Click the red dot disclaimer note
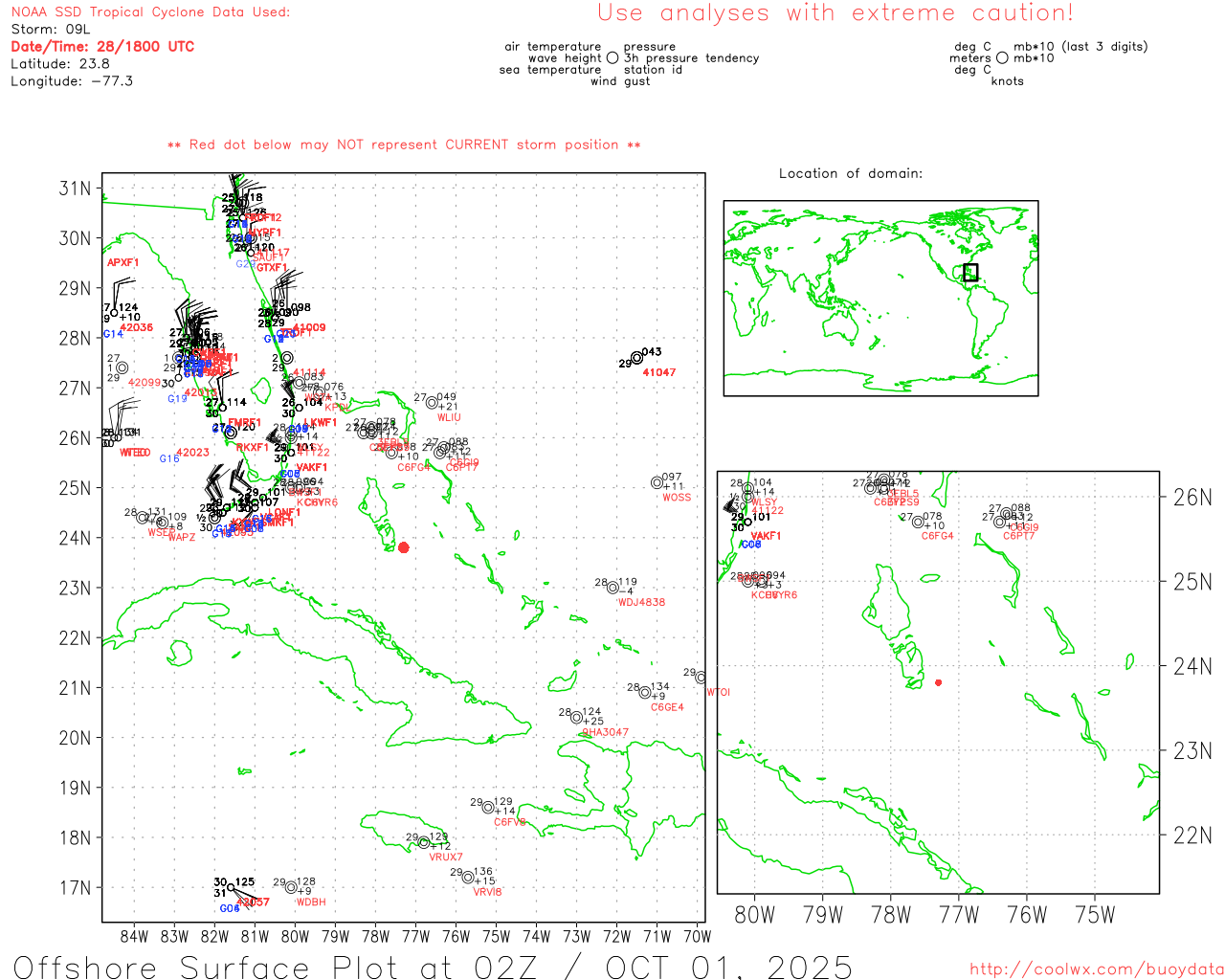 coord(404,145)
